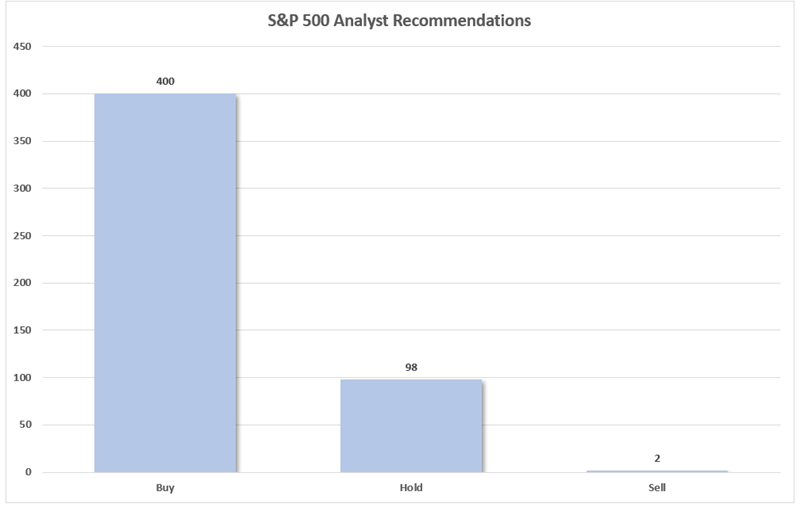The height and width of the screenshot is (507, 800).
Task: Click the 0 baseline axis label
Action: point(28,472)
